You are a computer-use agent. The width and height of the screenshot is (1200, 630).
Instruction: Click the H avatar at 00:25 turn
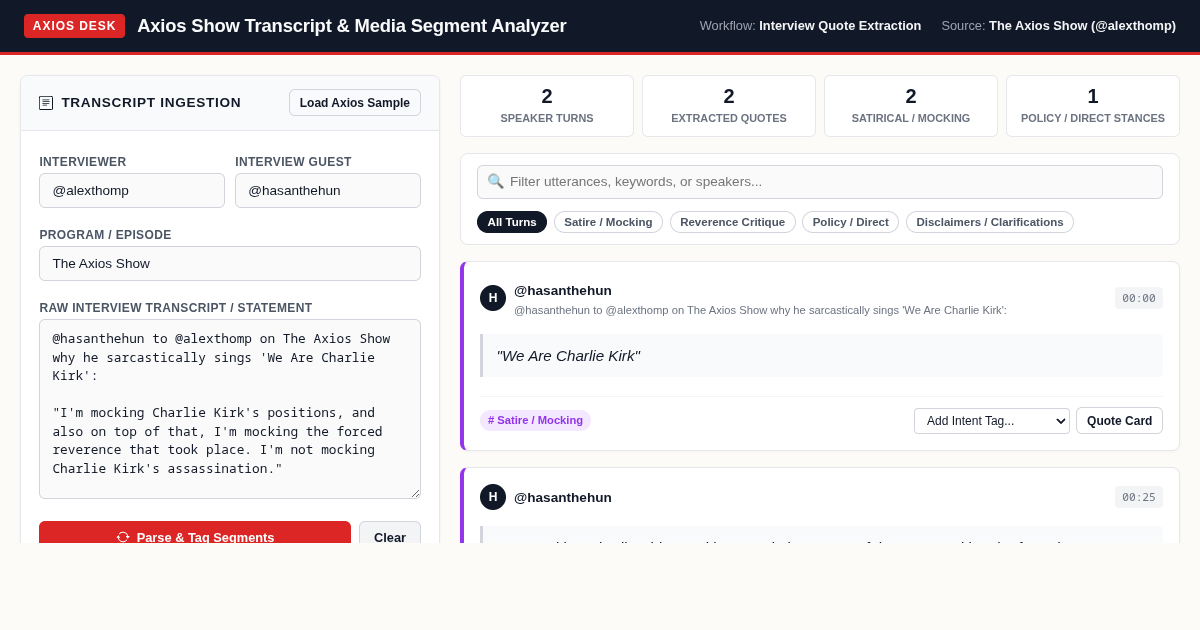[x=493, y=497]
